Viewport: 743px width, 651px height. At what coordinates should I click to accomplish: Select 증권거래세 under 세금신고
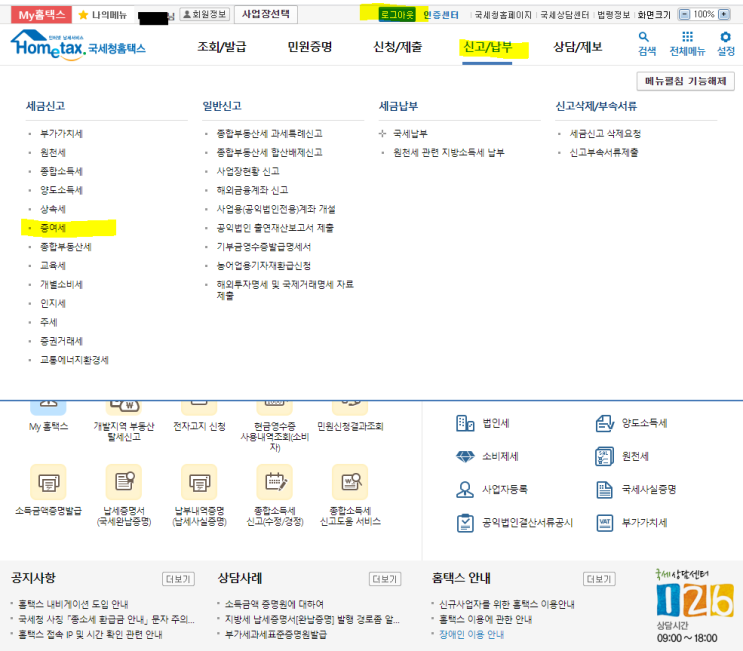[62, 341]
